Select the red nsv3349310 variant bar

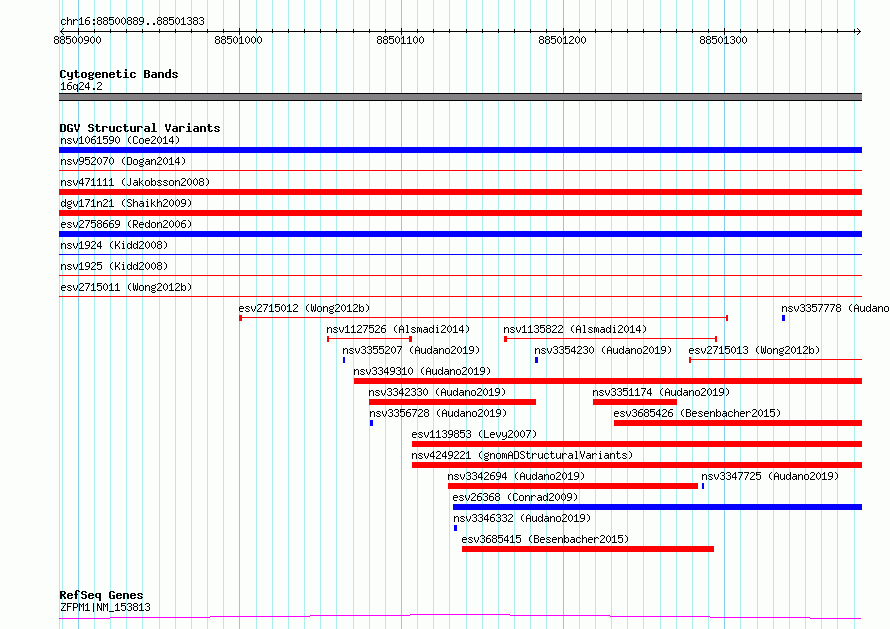(x=608, y=381)
